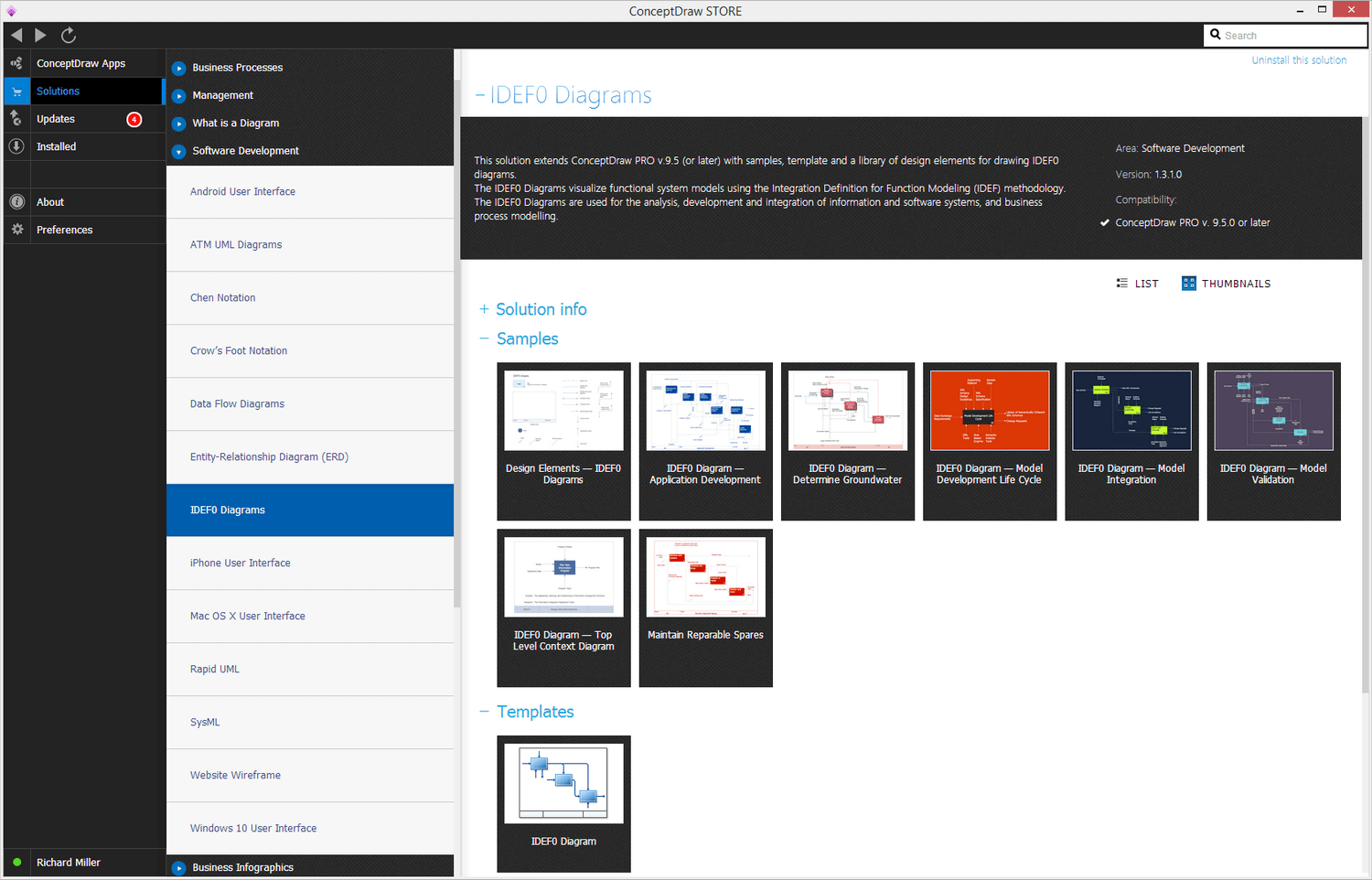Click the search magnifier icon
The width and height of the screenshot is (1372, 880).
pyautogui.click(x=1216, y=35)
